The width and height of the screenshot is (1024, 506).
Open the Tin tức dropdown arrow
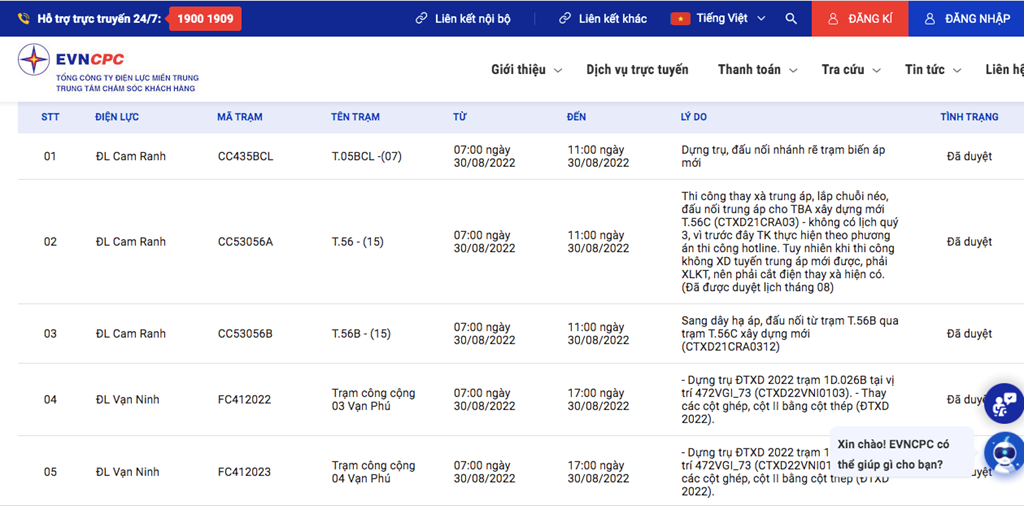957,70
